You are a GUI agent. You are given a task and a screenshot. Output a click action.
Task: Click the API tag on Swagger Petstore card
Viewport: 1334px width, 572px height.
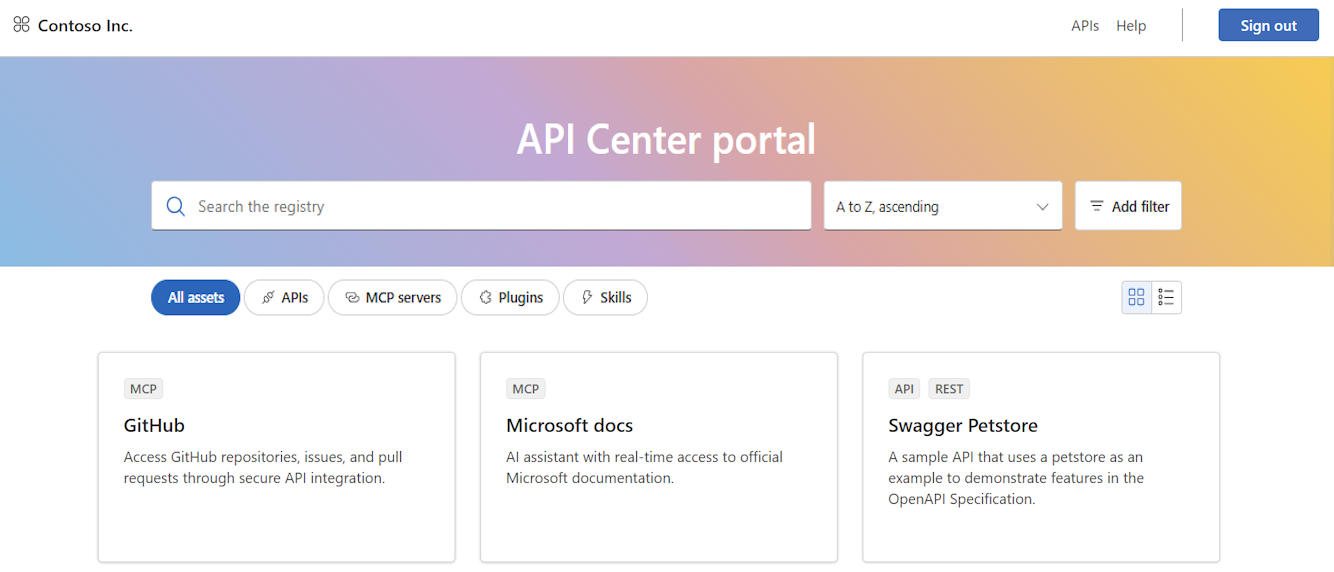point(904,389)
